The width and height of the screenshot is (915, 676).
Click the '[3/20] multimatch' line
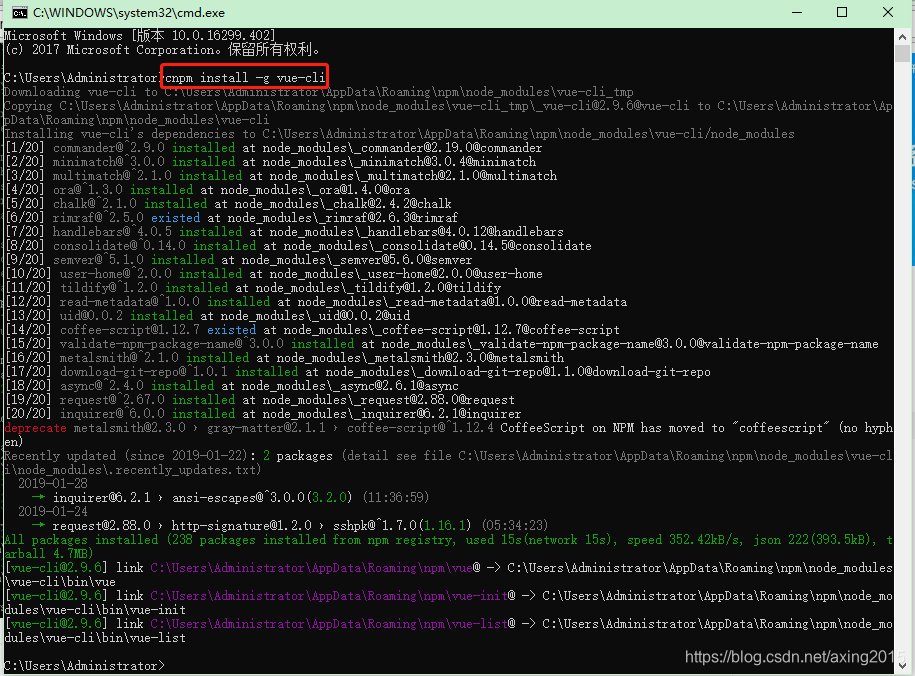pos(281,176)
